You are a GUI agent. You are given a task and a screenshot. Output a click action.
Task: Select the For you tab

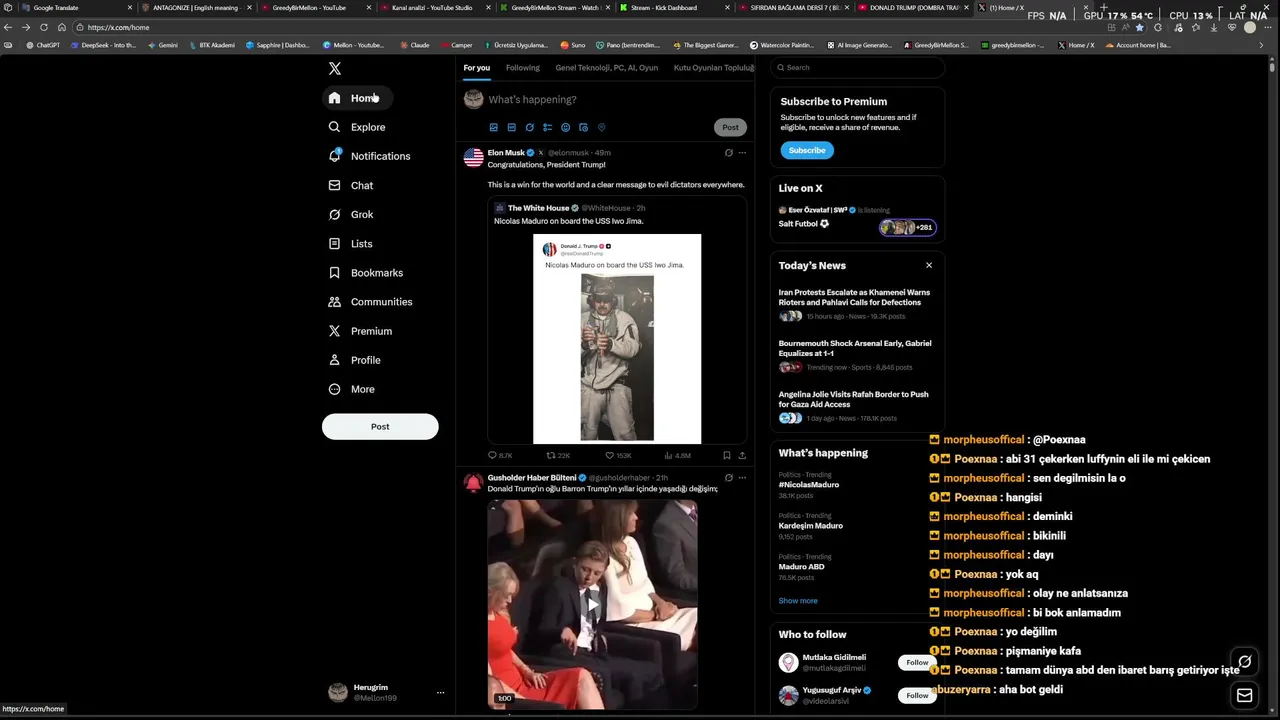pos(477,68)
